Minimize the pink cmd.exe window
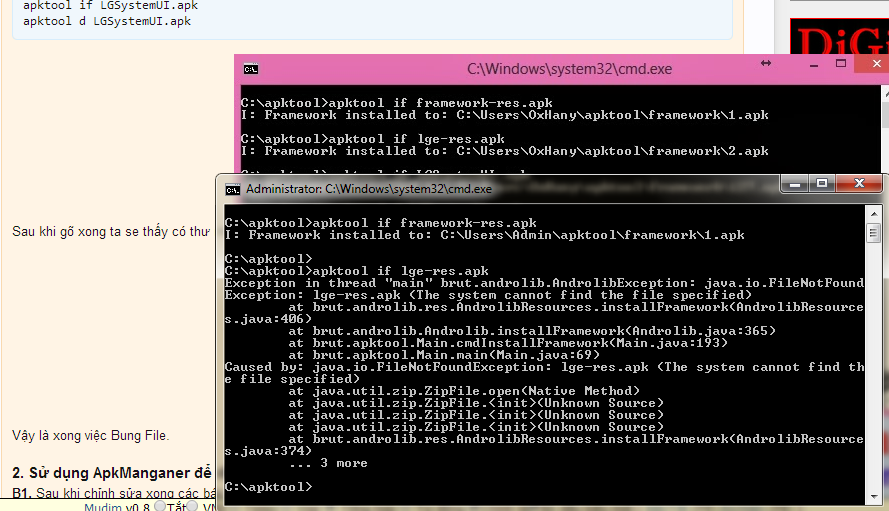 [x=814, y=65]
